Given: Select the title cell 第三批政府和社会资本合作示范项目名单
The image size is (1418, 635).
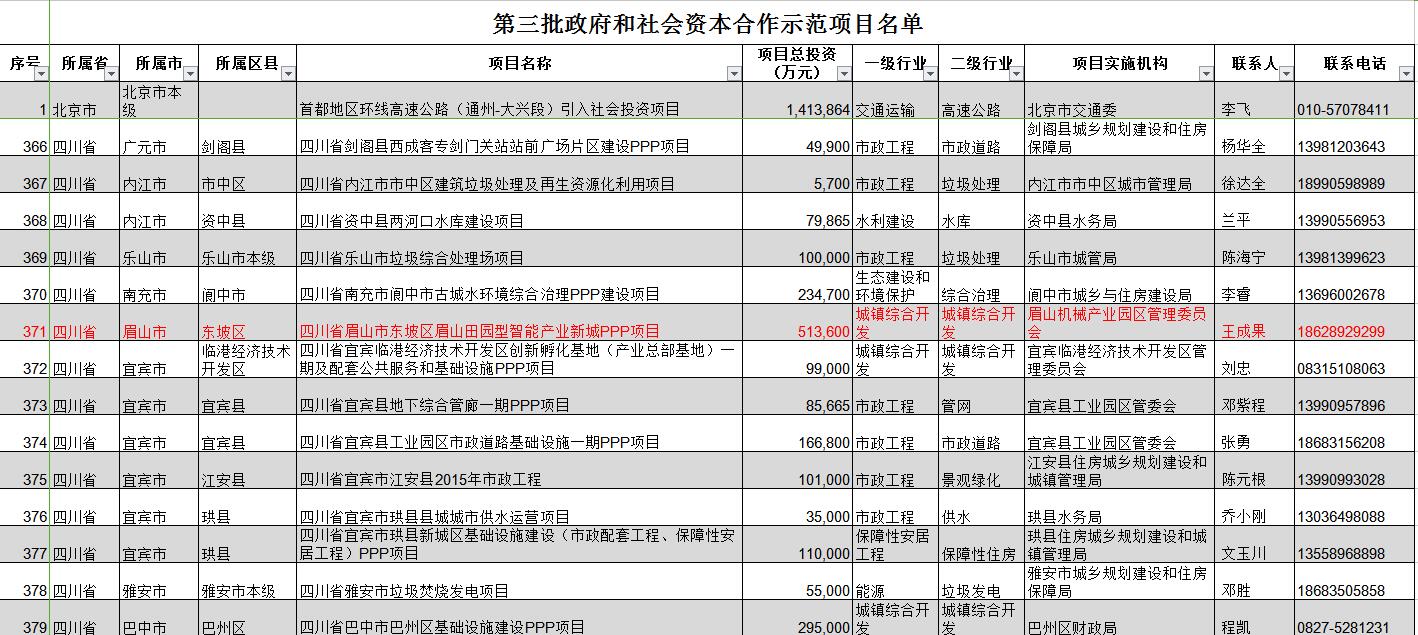Looking at the screenshot, I should (x=708, y=23).
